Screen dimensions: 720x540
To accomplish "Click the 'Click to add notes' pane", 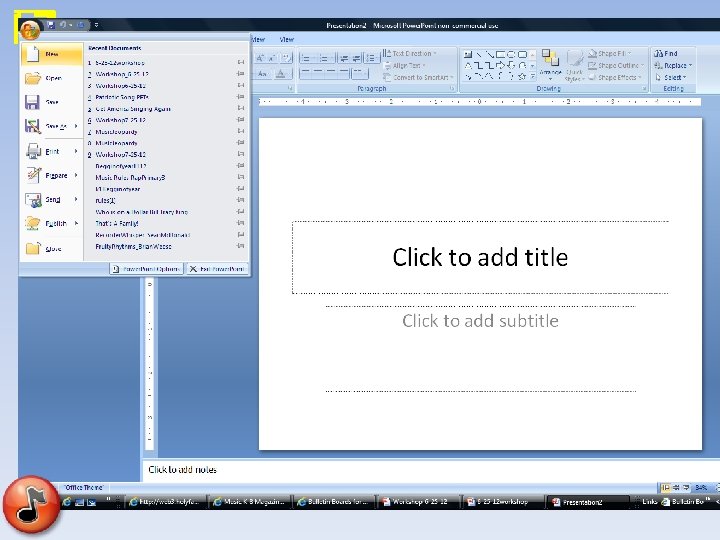I will [x=432, y=470].
